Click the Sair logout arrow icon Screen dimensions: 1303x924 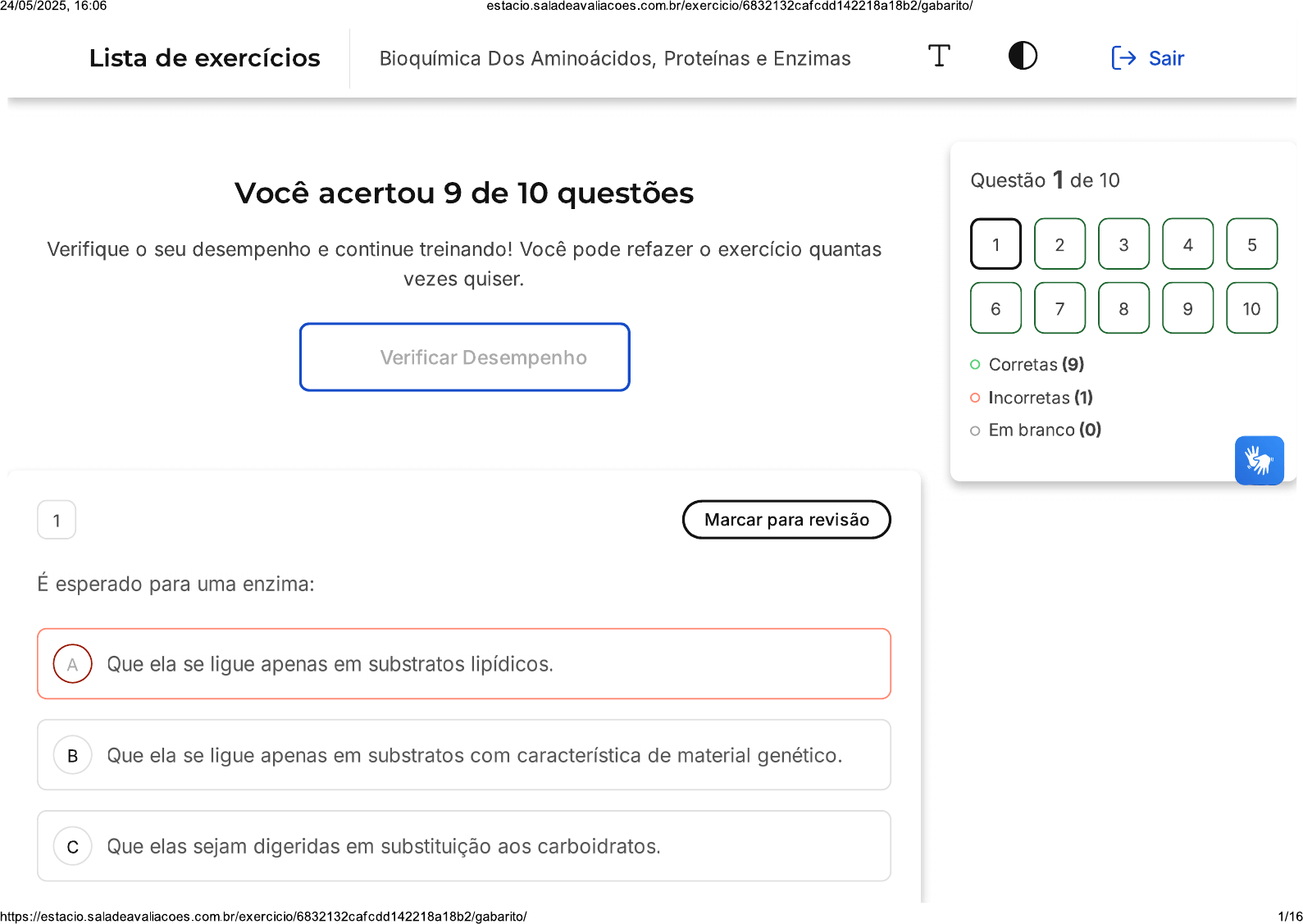point(1123,58)
